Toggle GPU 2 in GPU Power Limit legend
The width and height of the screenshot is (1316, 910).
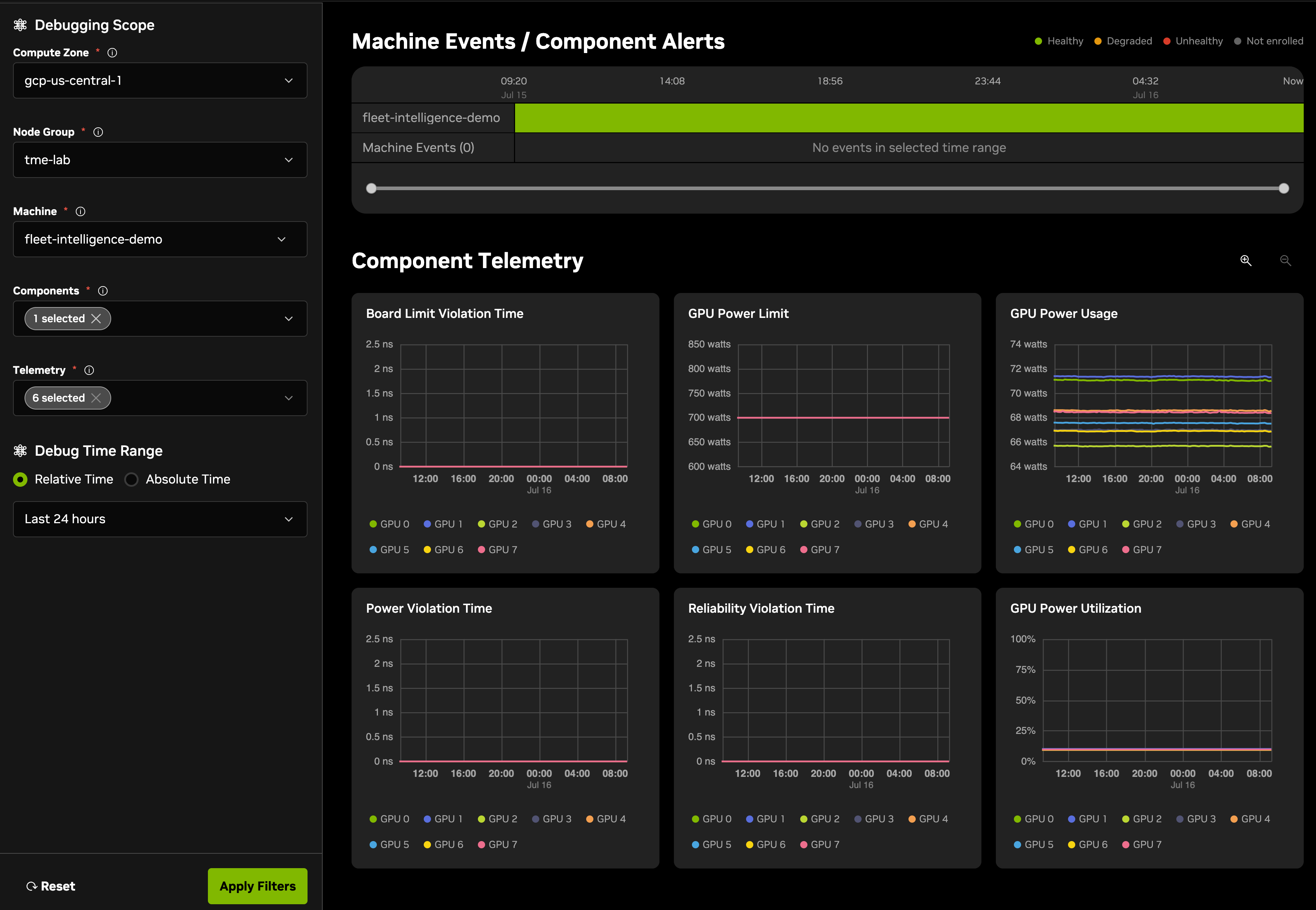click(x=820, y=524)
